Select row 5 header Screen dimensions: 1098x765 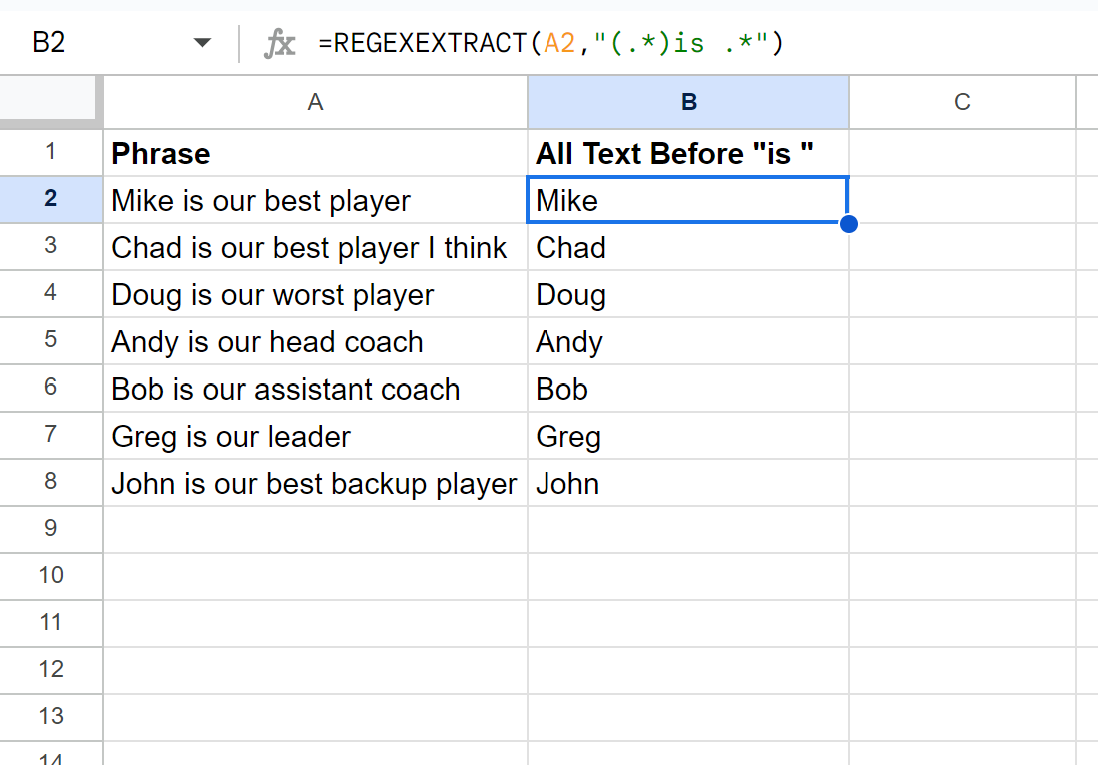50,340
